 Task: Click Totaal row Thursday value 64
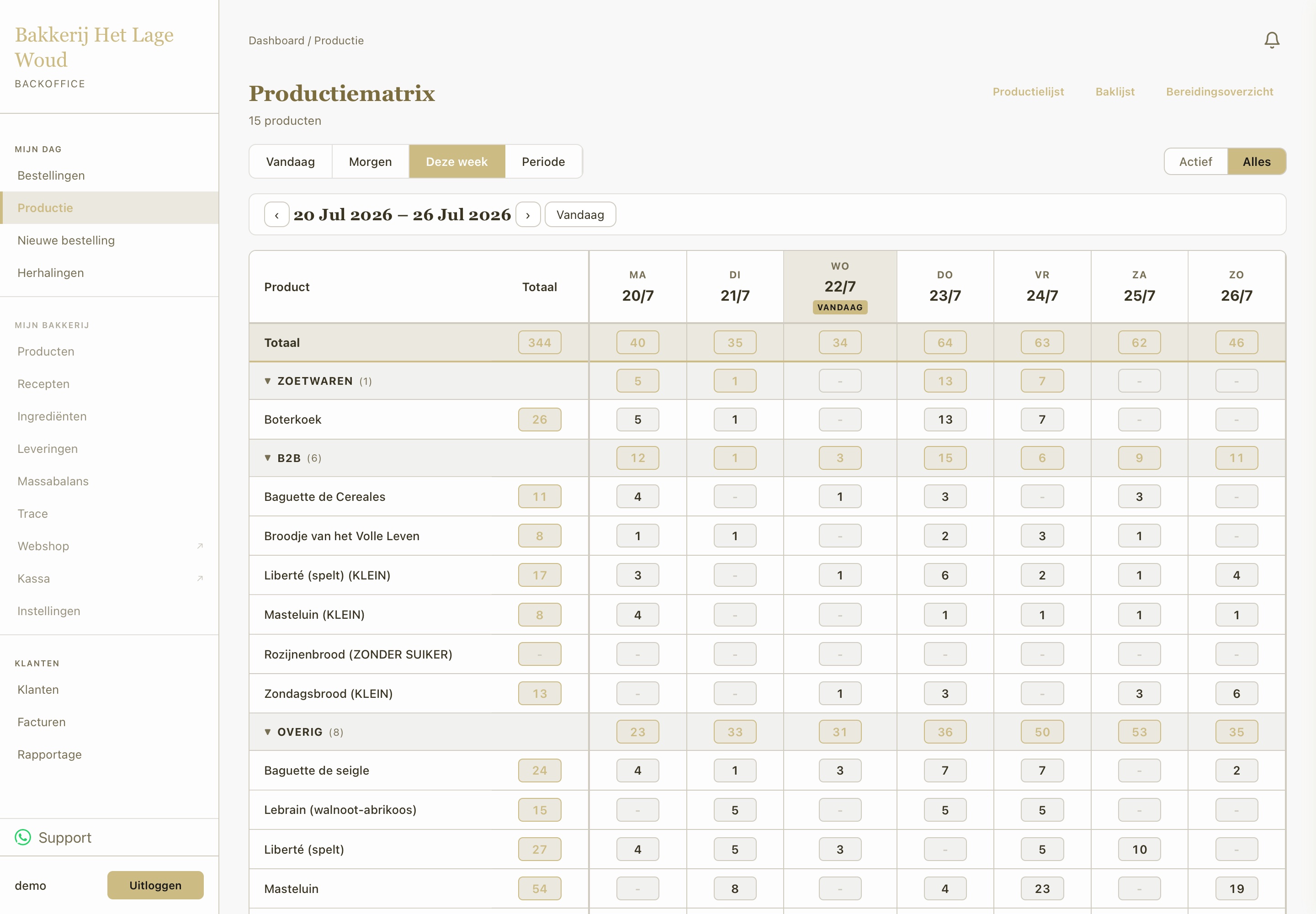945,342
